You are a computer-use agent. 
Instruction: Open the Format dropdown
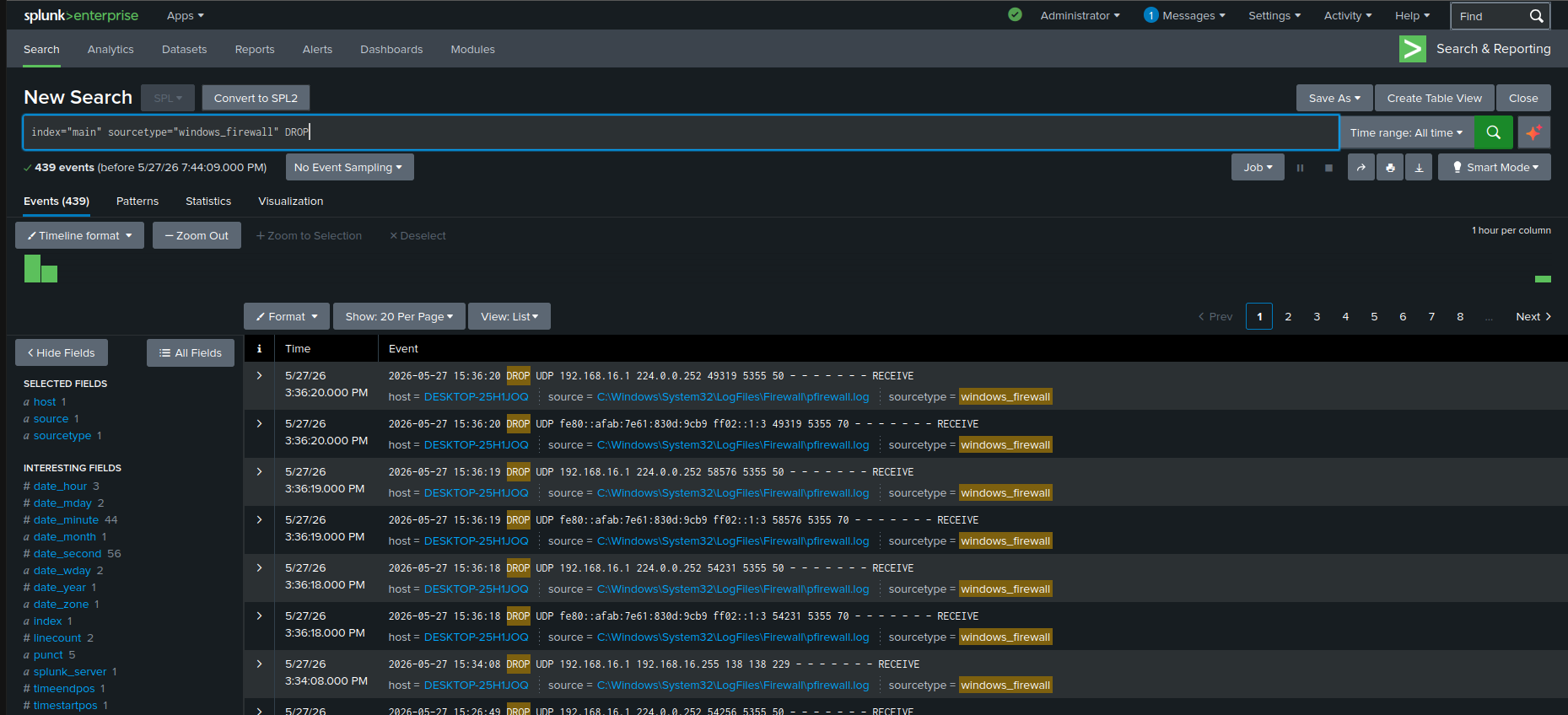coord(287,316)
